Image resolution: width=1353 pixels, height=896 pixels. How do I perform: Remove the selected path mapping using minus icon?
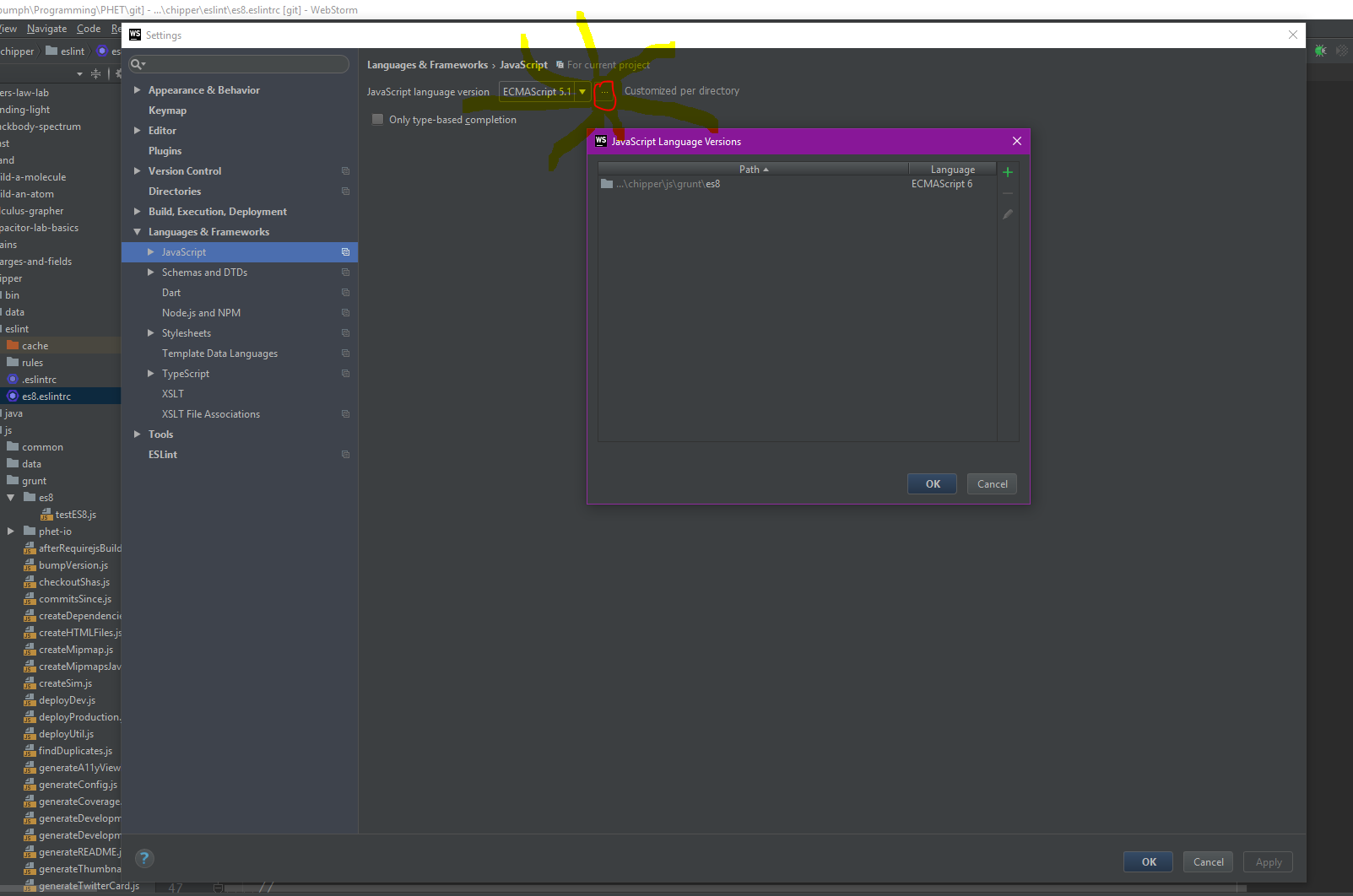click(x=1007, y=193)
